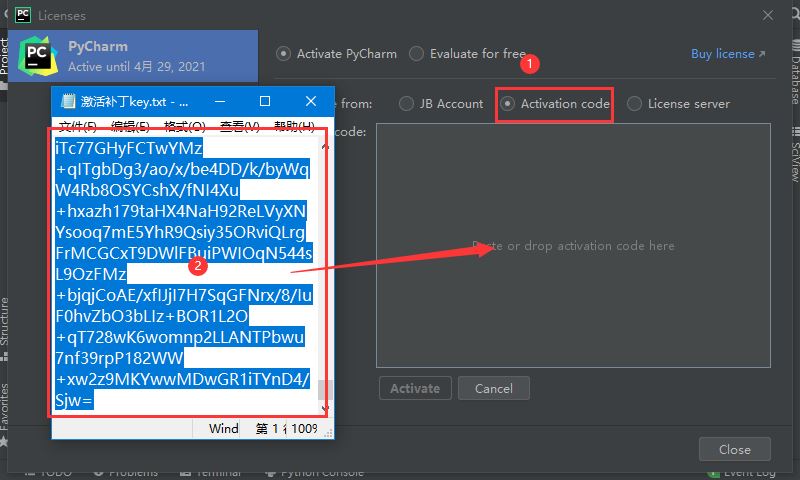
Task: Open the 文件(F) menu in Notepad
Action: tap(78, 126)
